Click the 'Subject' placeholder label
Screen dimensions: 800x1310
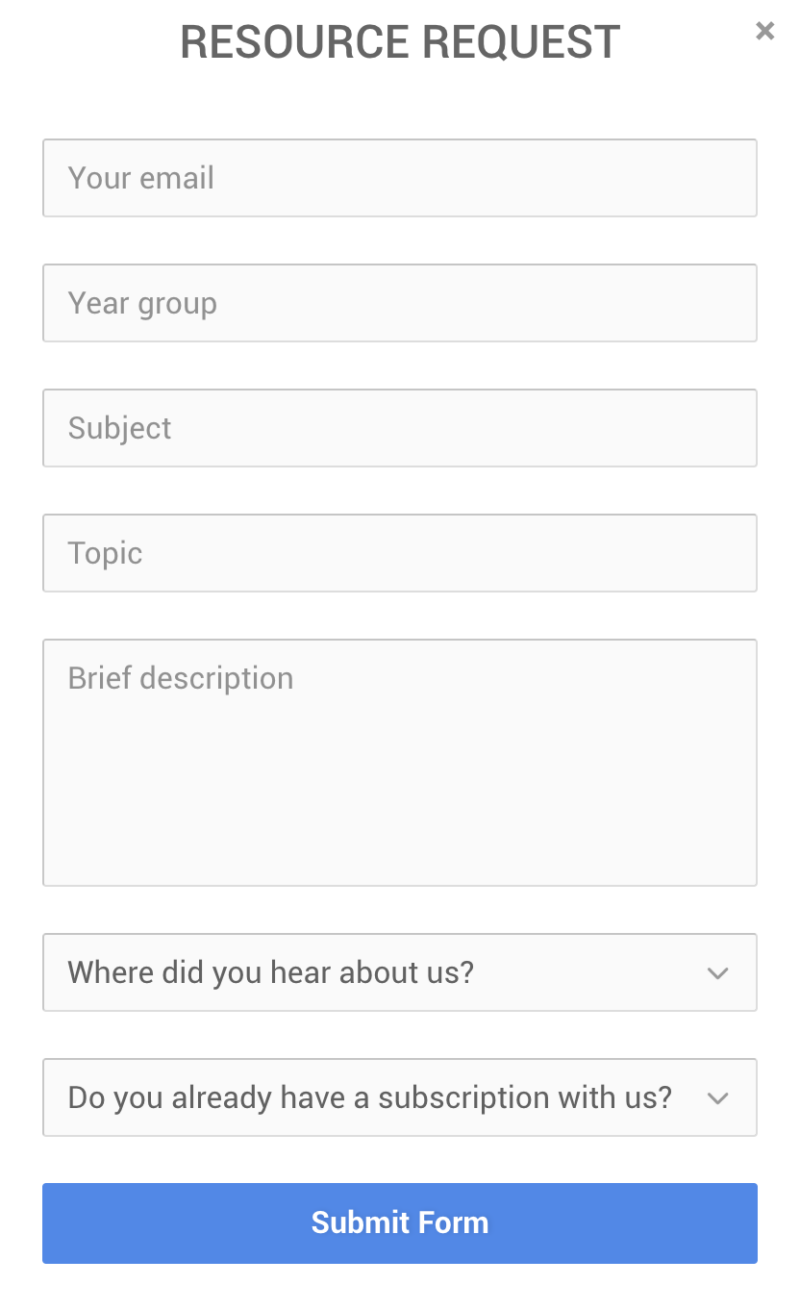click(x=120, y=428)
